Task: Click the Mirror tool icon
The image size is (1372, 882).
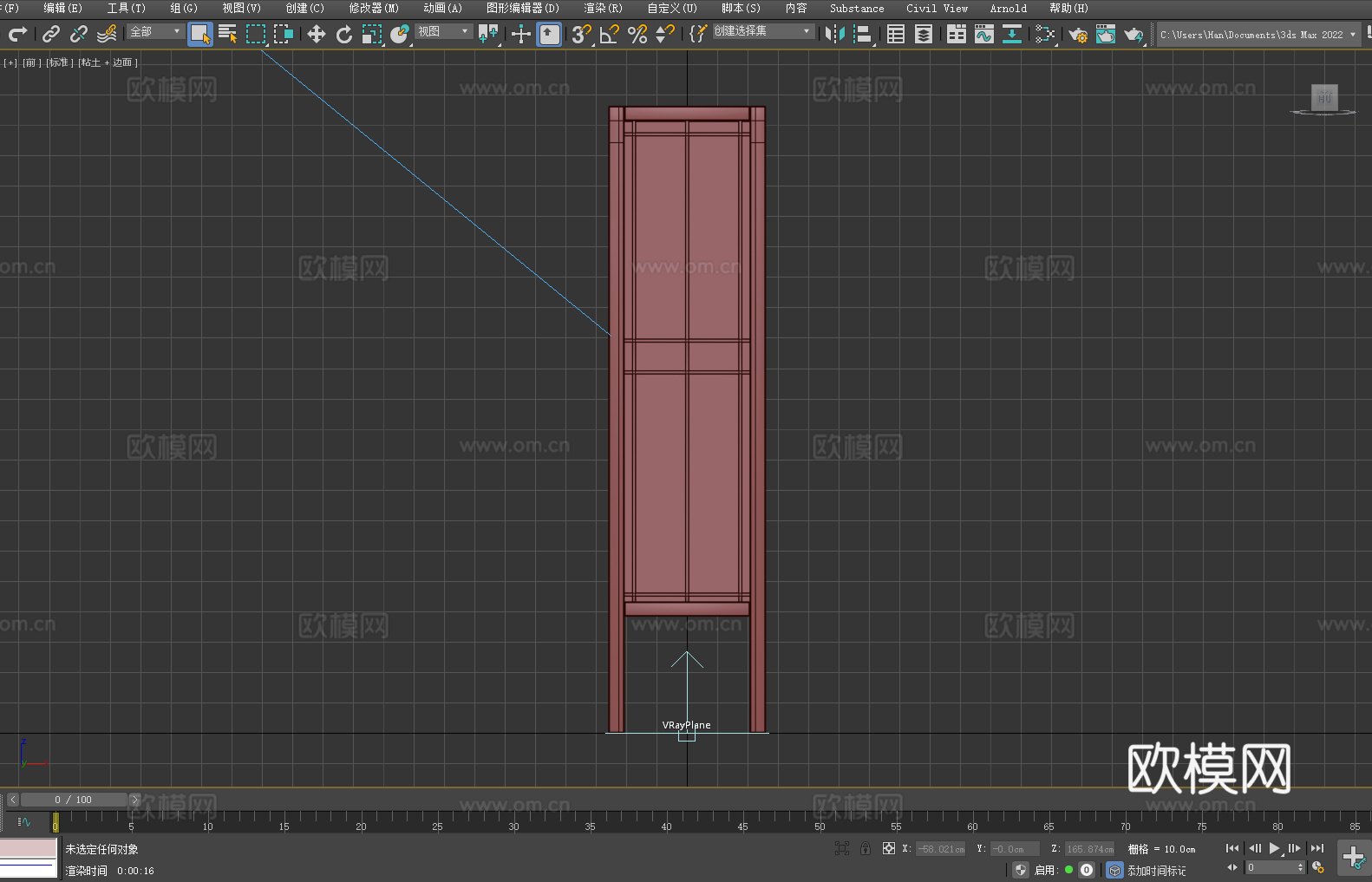Action: point(834,34)
